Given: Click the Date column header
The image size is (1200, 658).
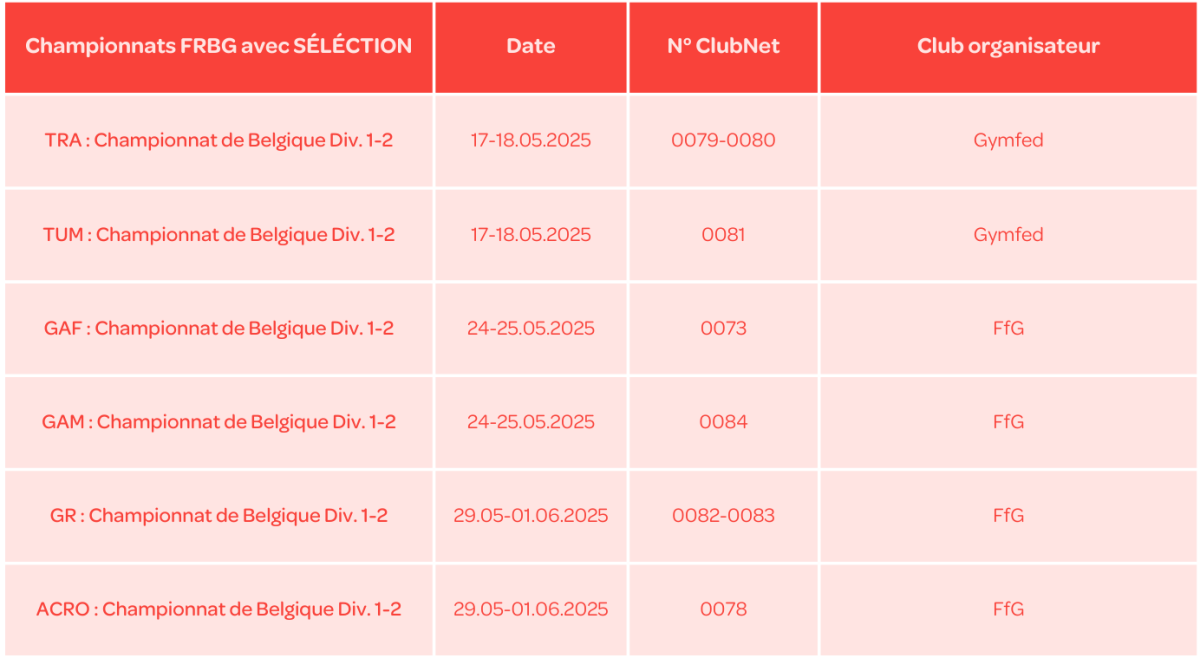Looking at the screenshot, I should click(x=531, y=46).
